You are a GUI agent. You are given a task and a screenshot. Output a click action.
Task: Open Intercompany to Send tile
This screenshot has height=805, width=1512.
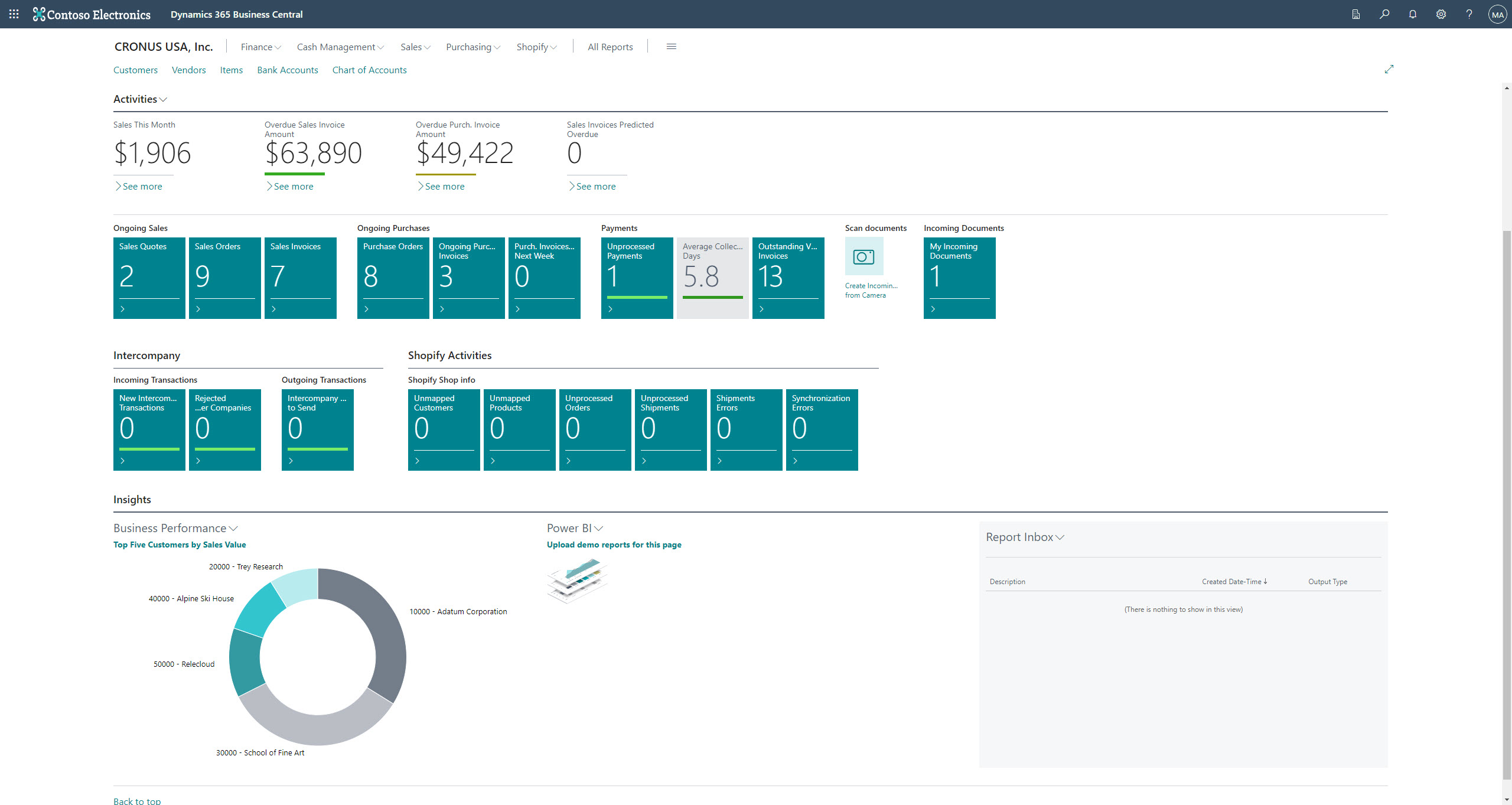click(x=318, y=430)
